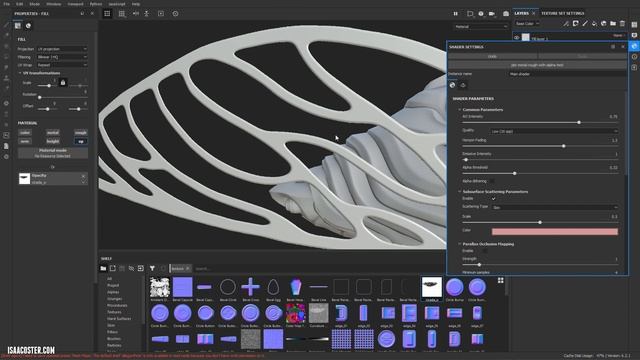The width and height of the screenshot is (640, 360).
Task: Open the Filtering dropdown
Action: (62, 57)
